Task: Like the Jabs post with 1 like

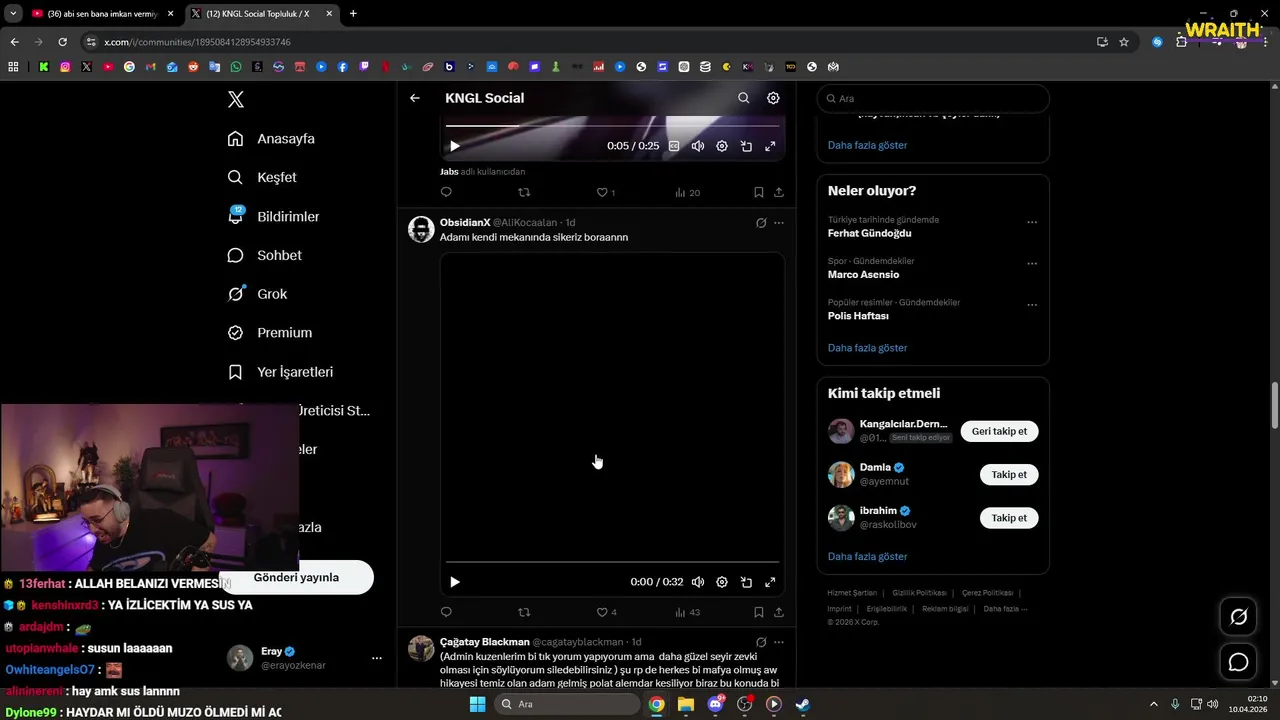Action: pyautogui.click(x=606, y=192)
